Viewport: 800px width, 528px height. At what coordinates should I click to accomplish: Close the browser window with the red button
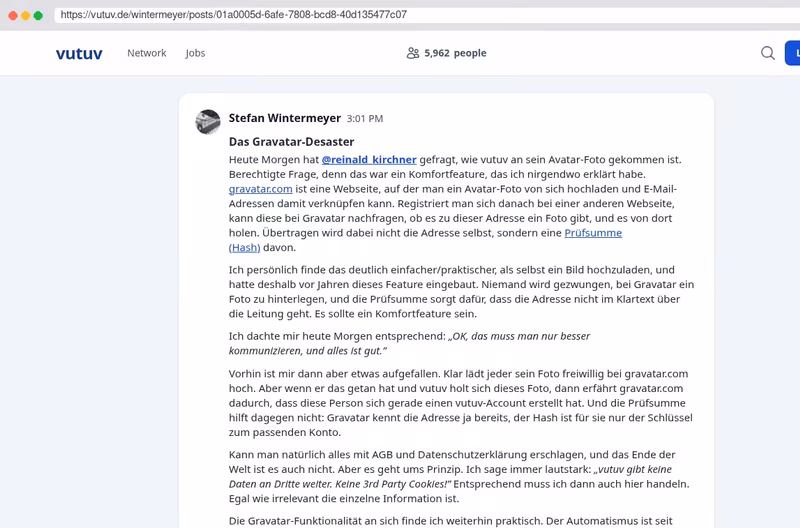point(13,15)
